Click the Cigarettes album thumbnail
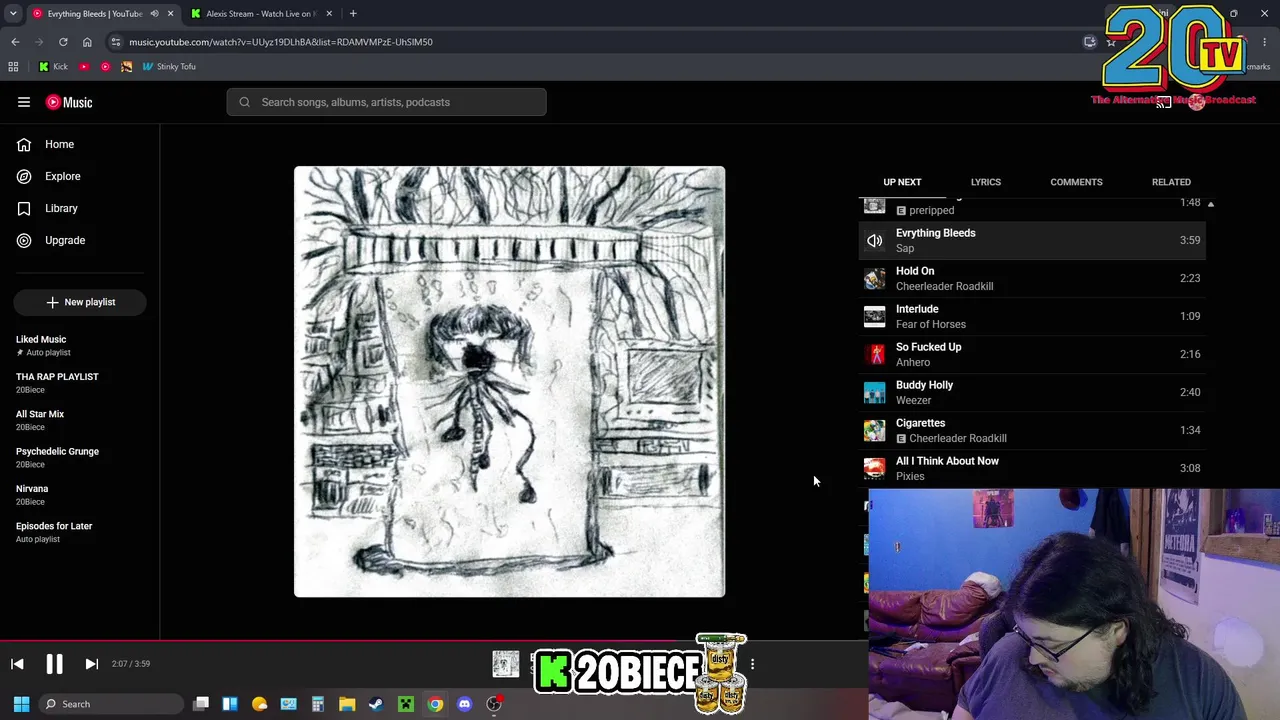Screen dimensions: 1280x720 (x=874, y=430)
